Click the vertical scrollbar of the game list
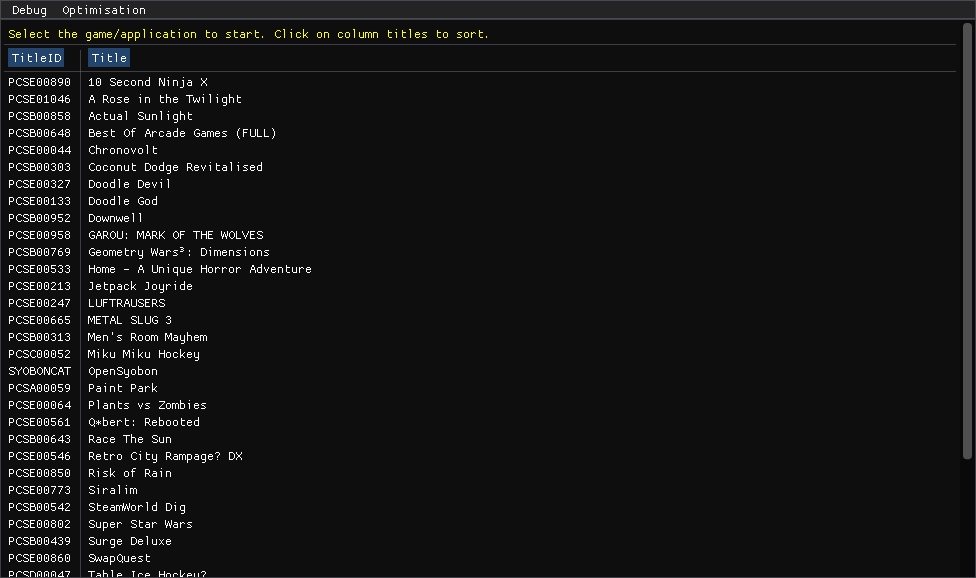This screenshot has width=976, height=578. (x=967, y=241)
